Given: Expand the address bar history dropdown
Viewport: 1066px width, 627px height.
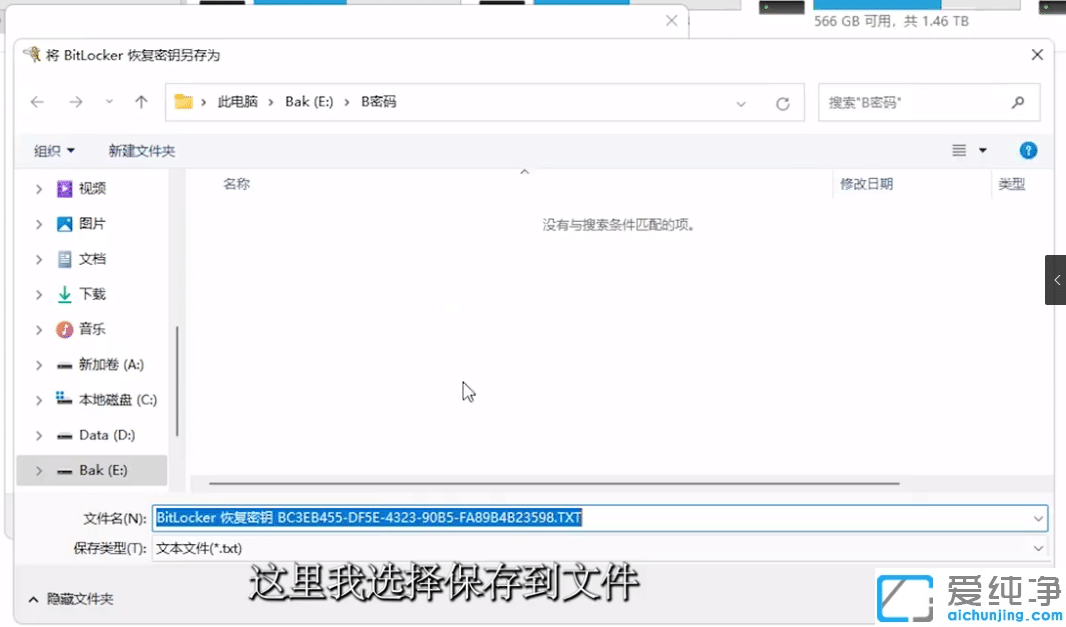Looking at the screenshot, I should [741, 103].
